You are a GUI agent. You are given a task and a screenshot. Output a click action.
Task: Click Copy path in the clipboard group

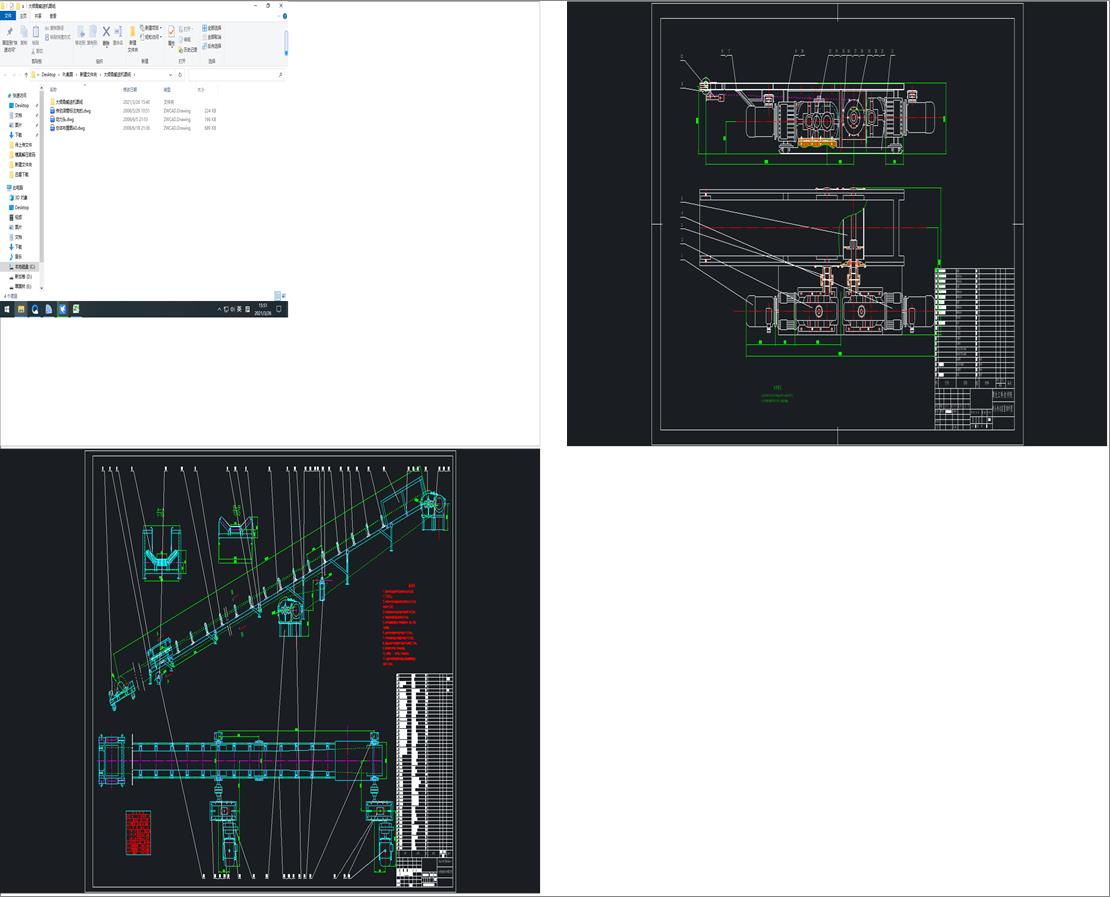click(x=55, y=28)
